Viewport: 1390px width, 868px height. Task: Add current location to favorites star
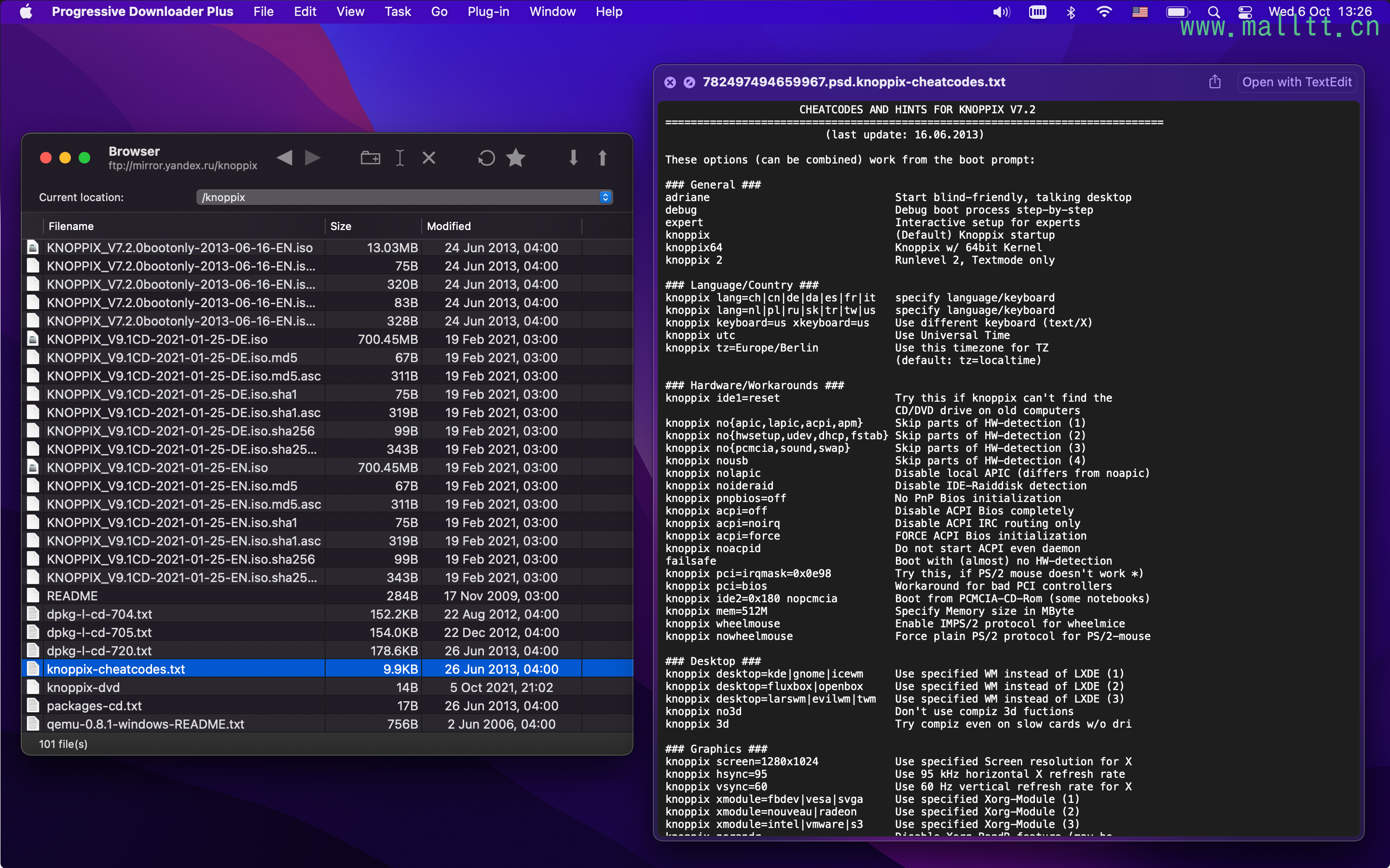coord(516,158)
